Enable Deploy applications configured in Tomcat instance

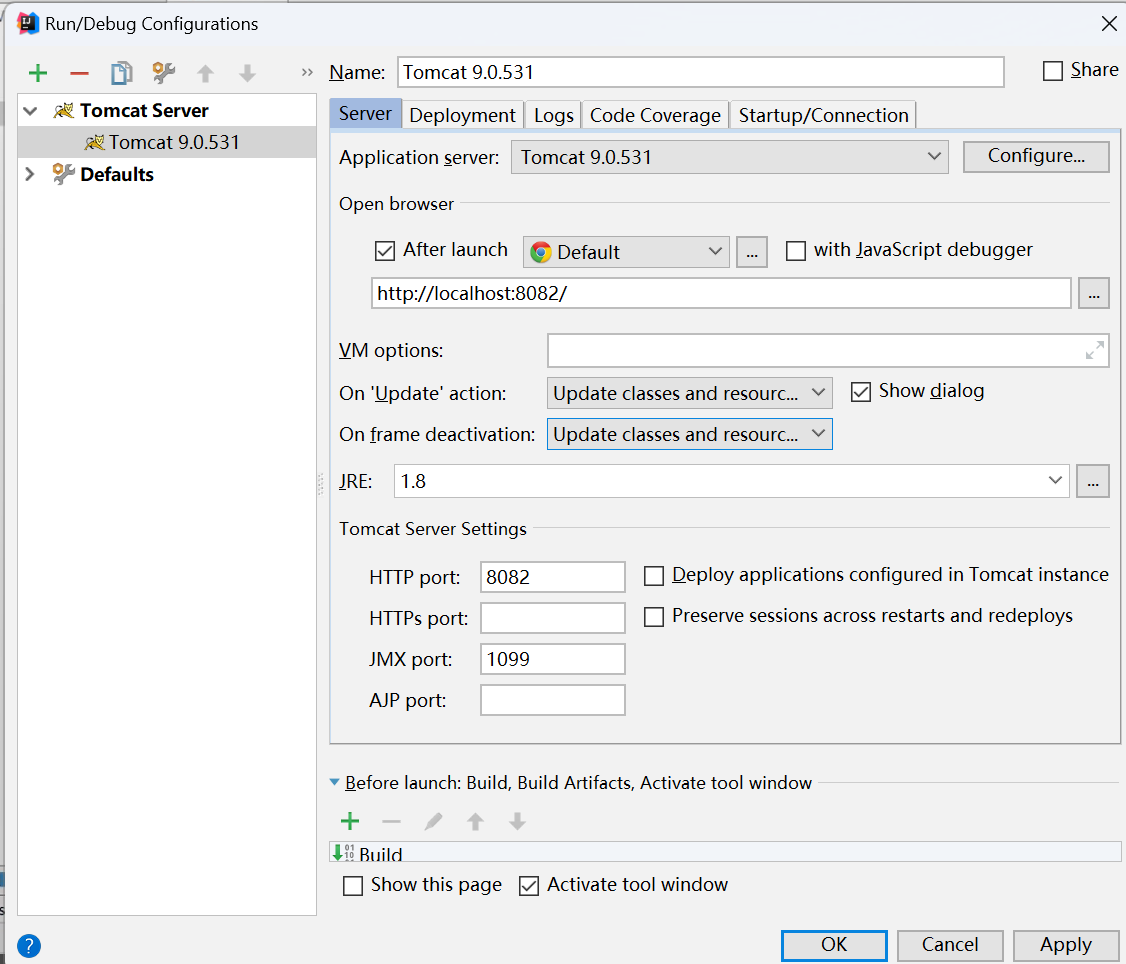pos(653,576)
